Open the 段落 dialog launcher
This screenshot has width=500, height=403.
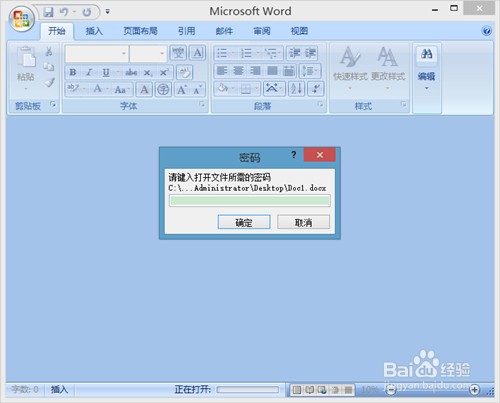pyautogui.click(x=320, y=104)
